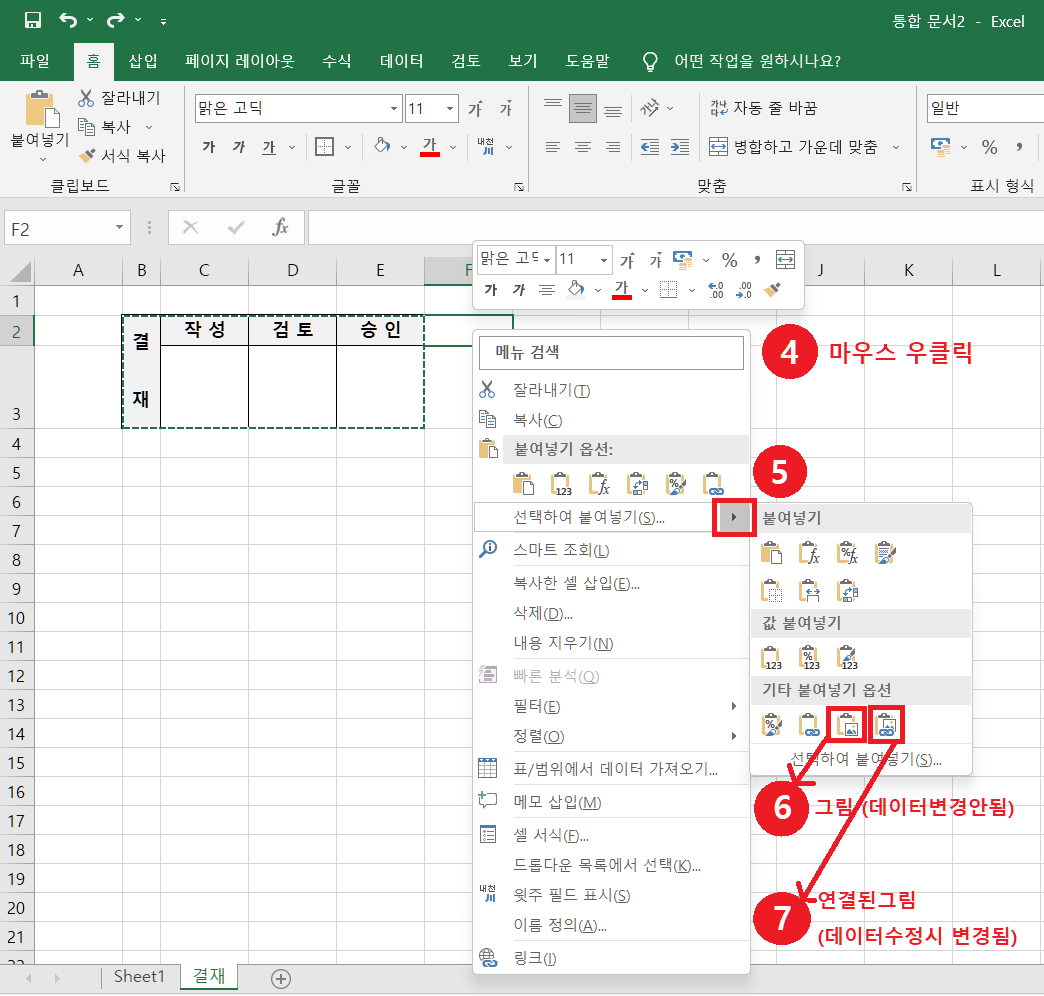Click the ribbon borders icon
The height and width of the screenshot is (996, 1044).
click(324, 146)
